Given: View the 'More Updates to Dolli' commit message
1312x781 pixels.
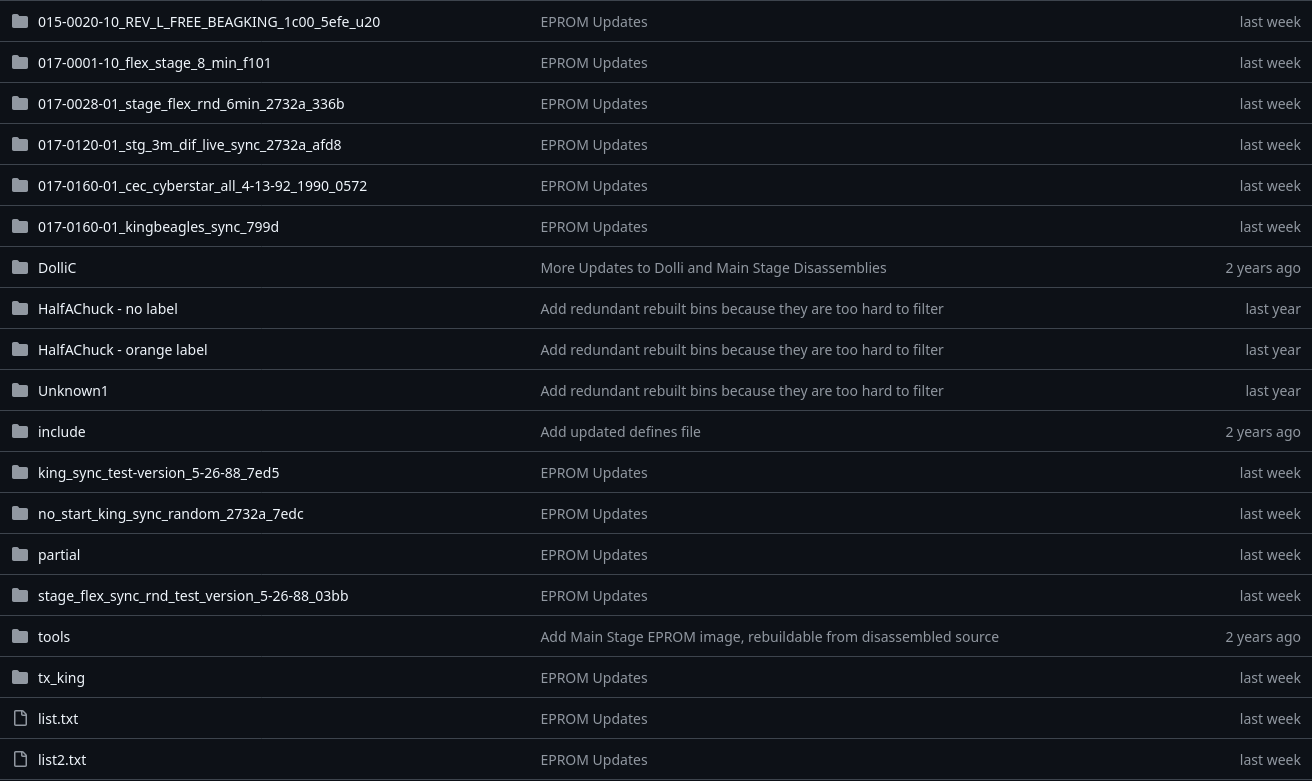Looking at the screenshot, I should click(713, 268).
